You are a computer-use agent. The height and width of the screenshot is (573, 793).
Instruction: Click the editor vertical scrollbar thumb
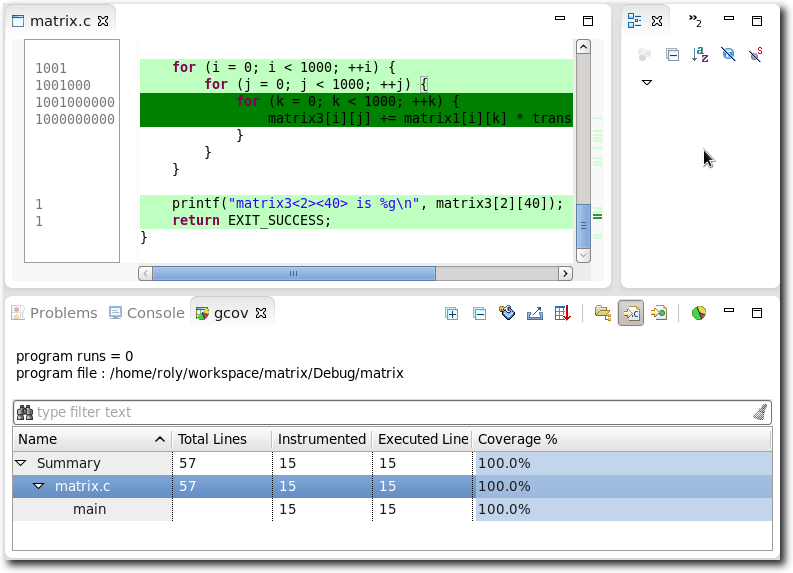[583, 226]
